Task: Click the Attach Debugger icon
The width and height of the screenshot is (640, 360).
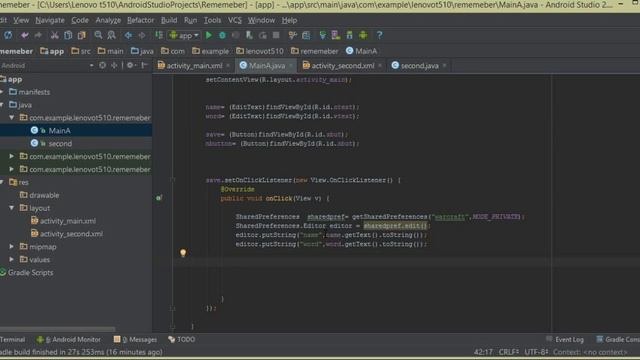Action: point(249,36)
